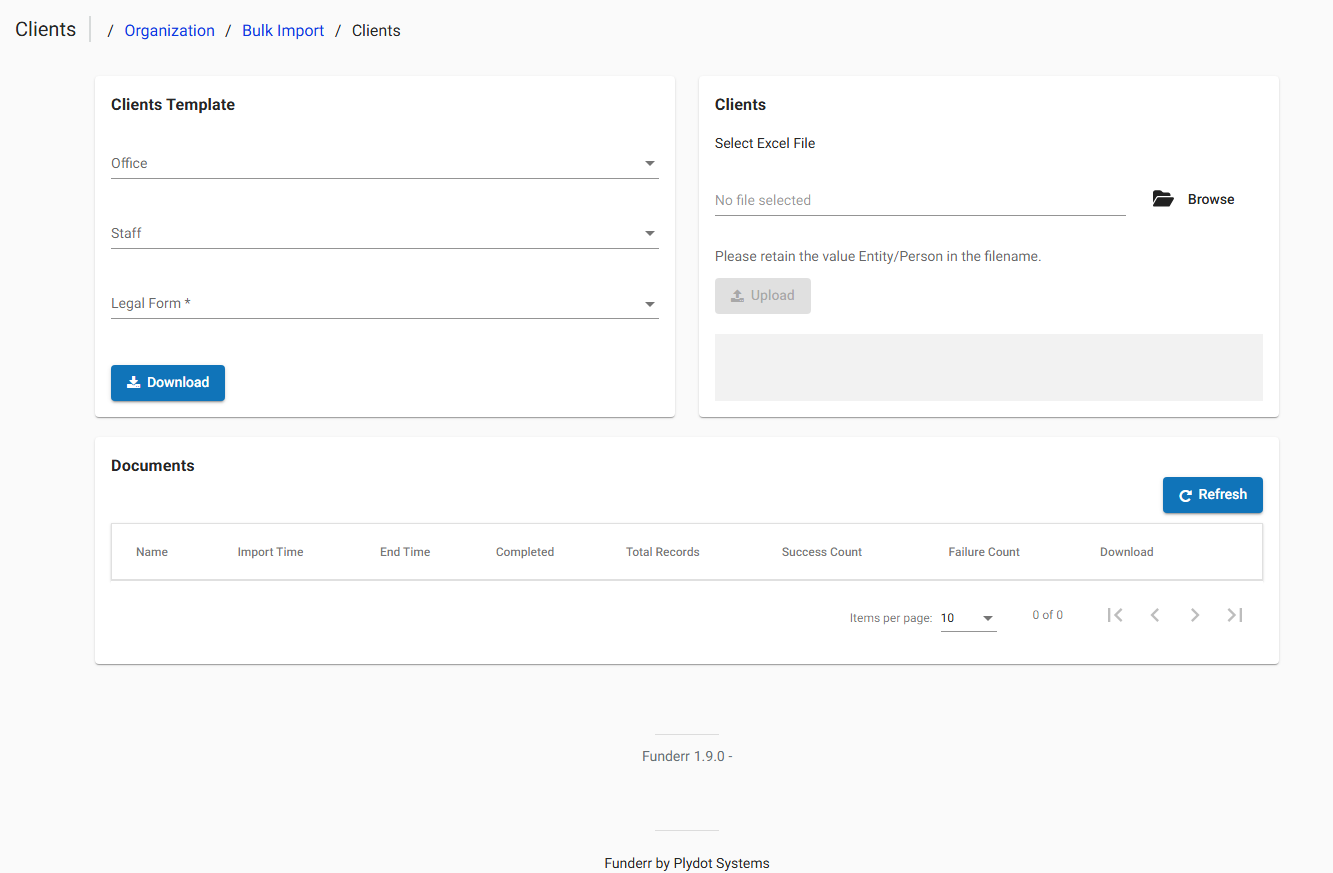Click the upload icon on the Upload button

pyautogui.click(x=737, y=295)
